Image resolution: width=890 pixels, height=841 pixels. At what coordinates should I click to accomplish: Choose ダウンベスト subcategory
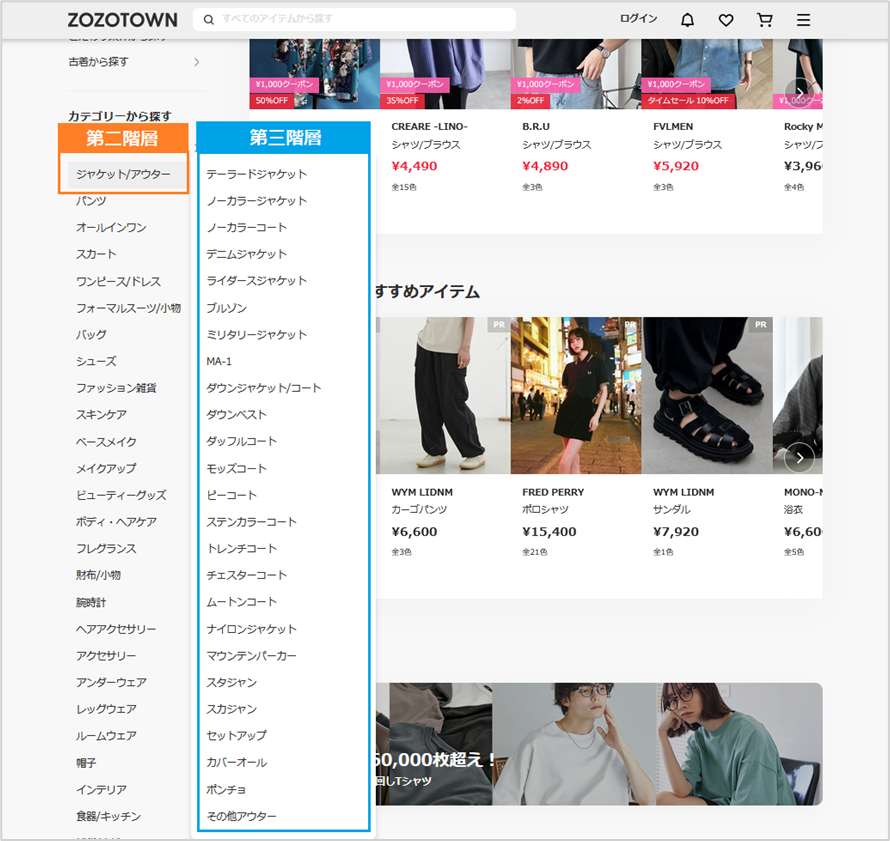click(x=237, y=415)
